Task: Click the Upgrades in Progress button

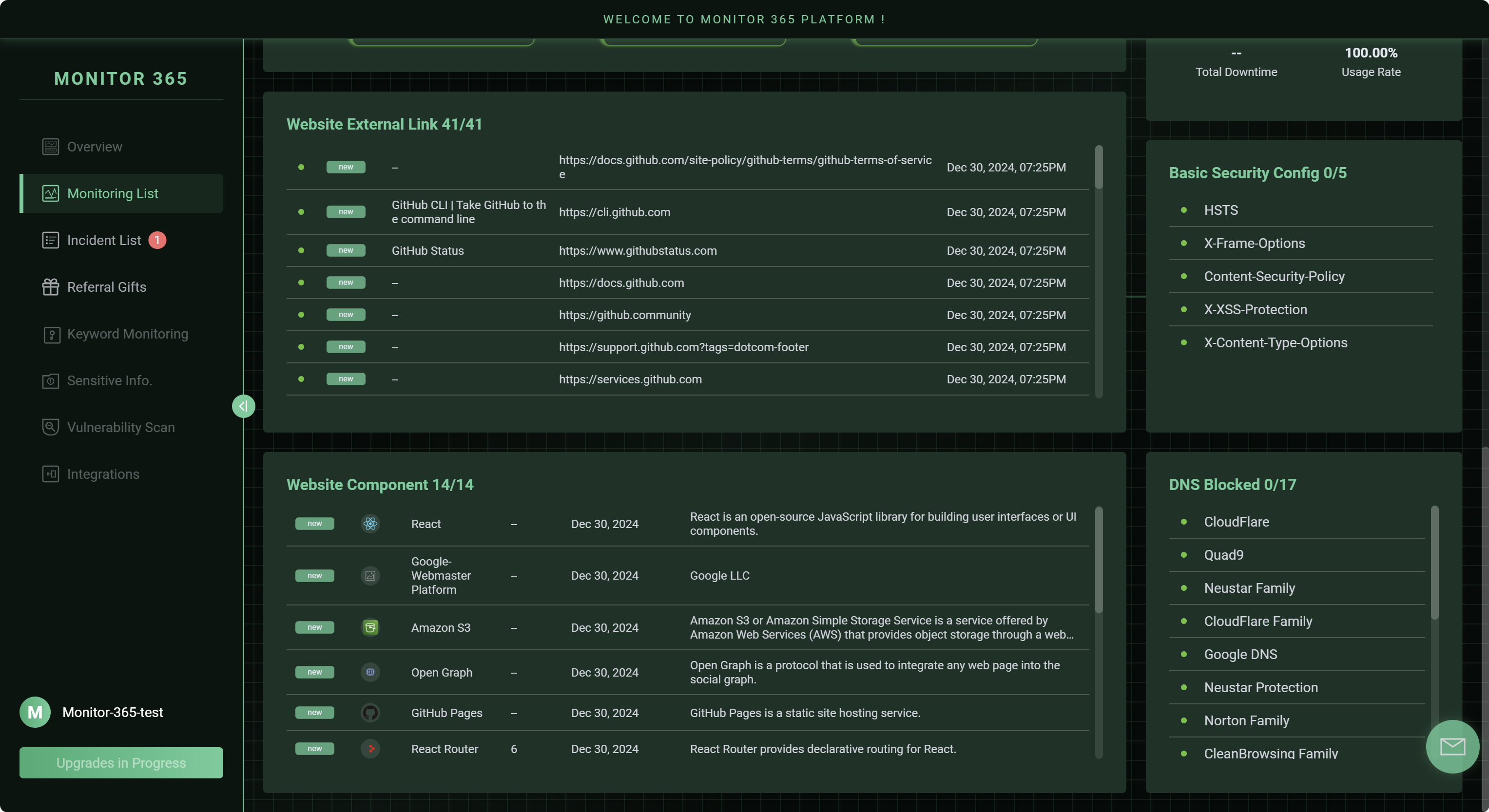Action: [121, 763]
